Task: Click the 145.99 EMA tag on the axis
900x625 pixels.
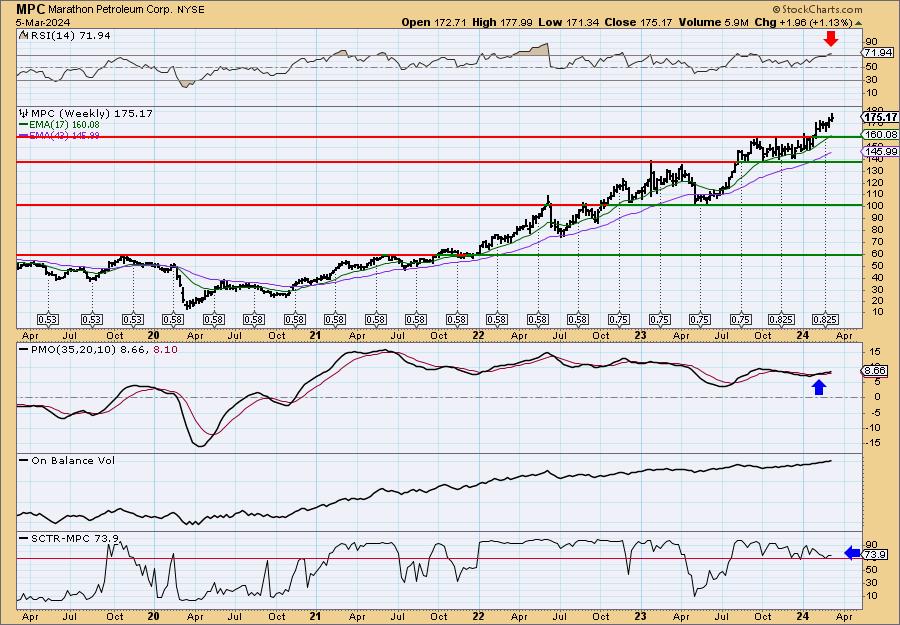Action: coord(880,152)
